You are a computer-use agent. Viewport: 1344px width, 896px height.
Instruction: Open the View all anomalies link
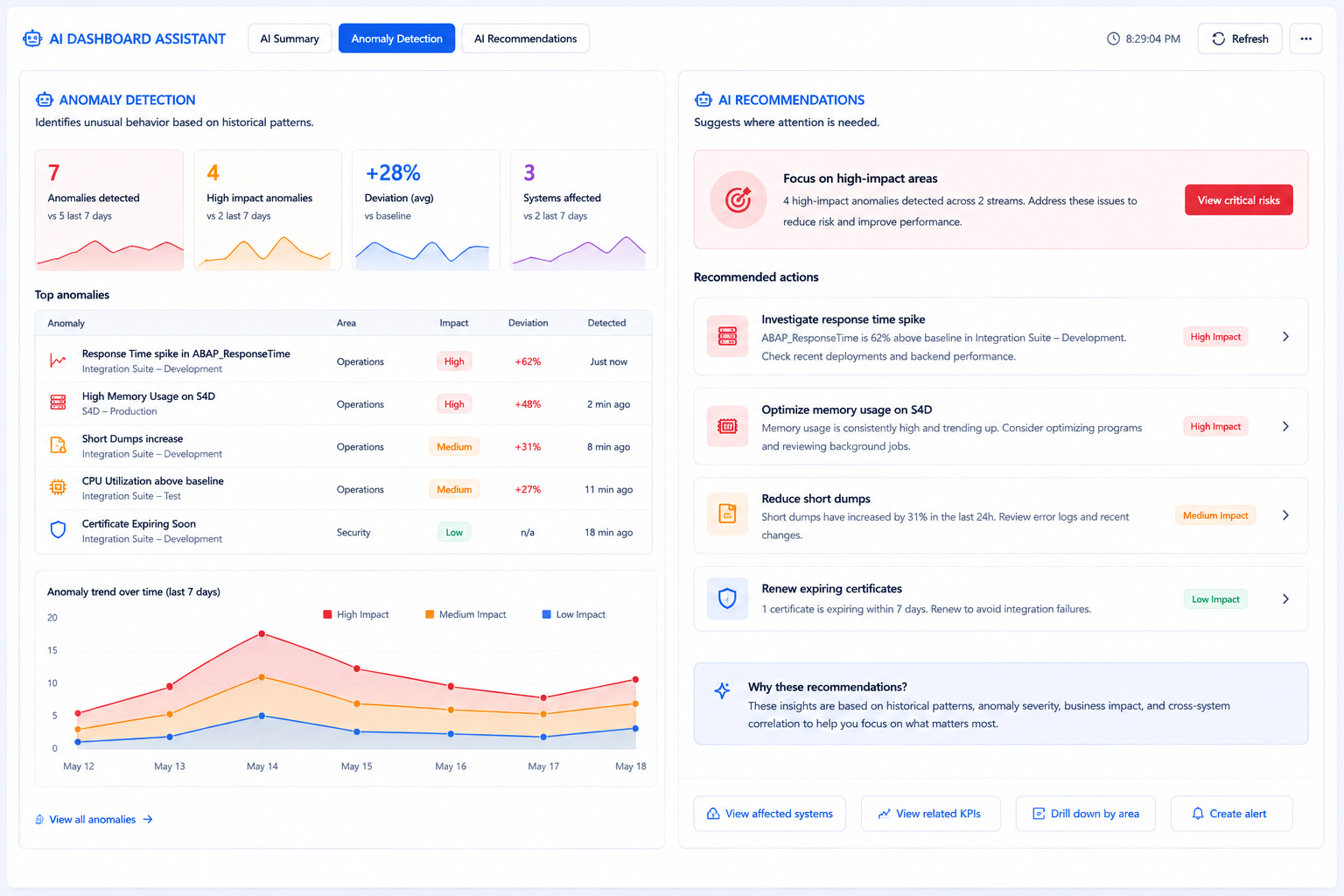tap(94, 820)
